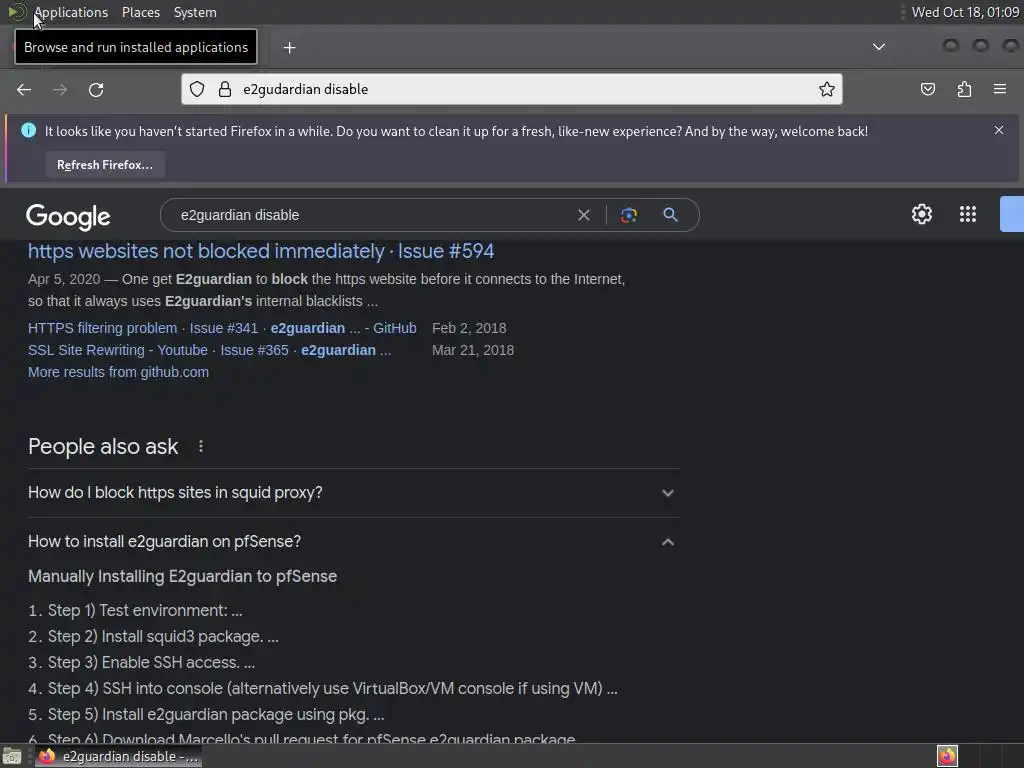Open the System menu
1024x768 pixels.
195,12
